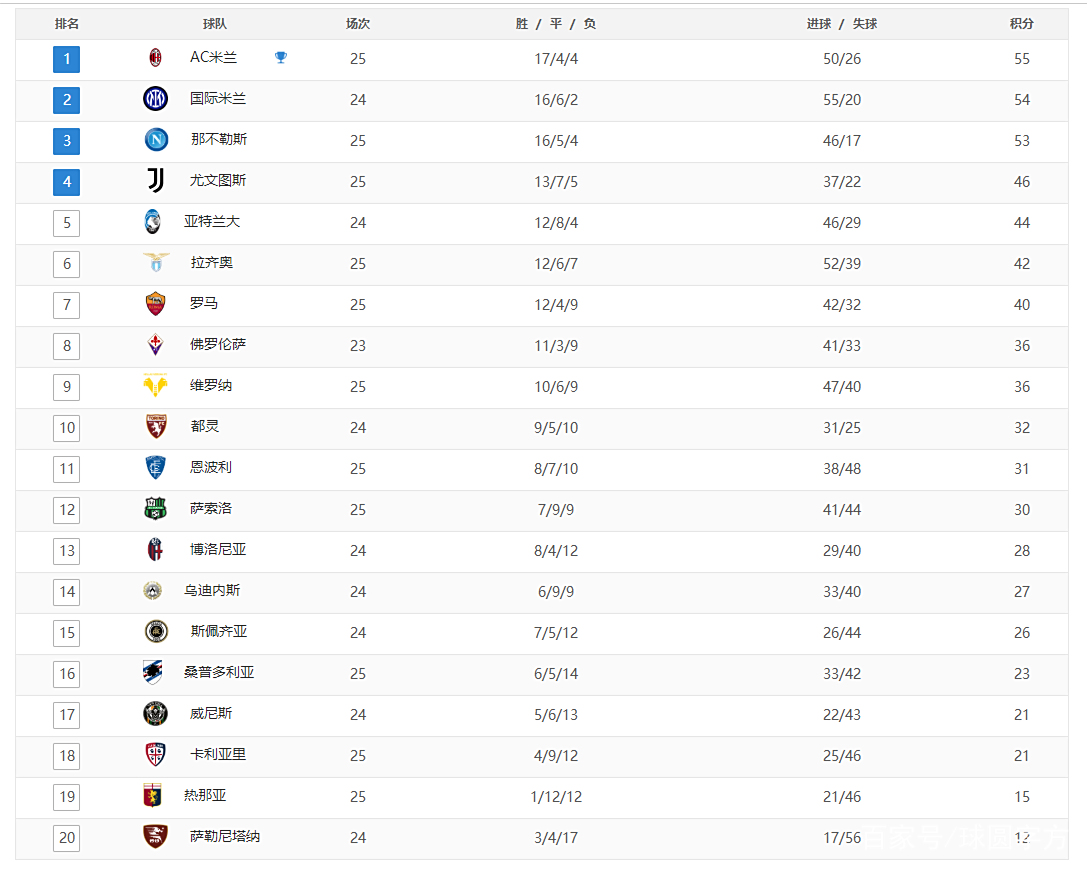Click the 积分 column header
Image resolution: width=1087 pixels, height=869 pixels.
tap(1022, 24)
